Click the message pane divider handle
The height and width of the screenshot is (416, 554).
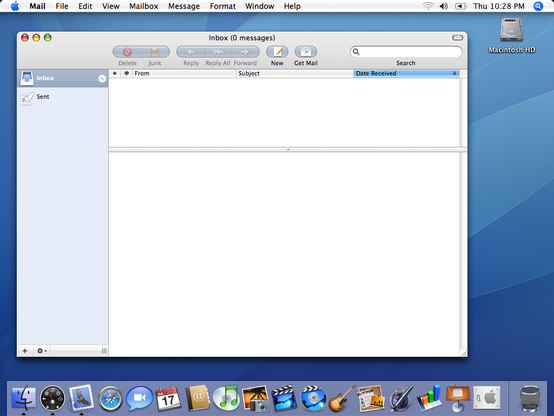pos(288,150)
